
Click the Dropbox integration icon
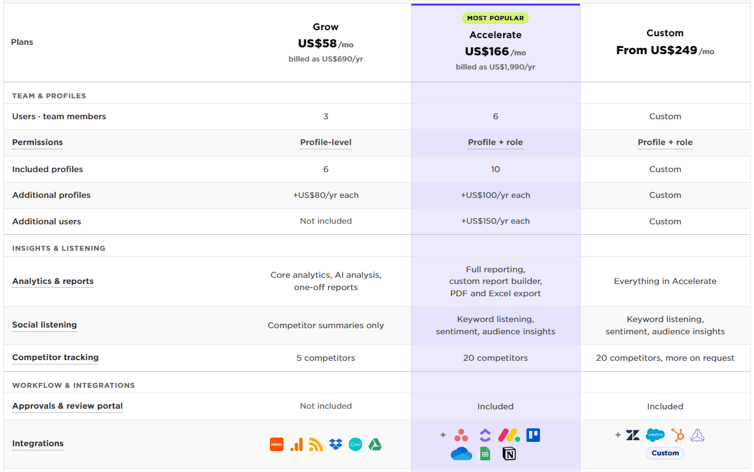tap(336, 444)
